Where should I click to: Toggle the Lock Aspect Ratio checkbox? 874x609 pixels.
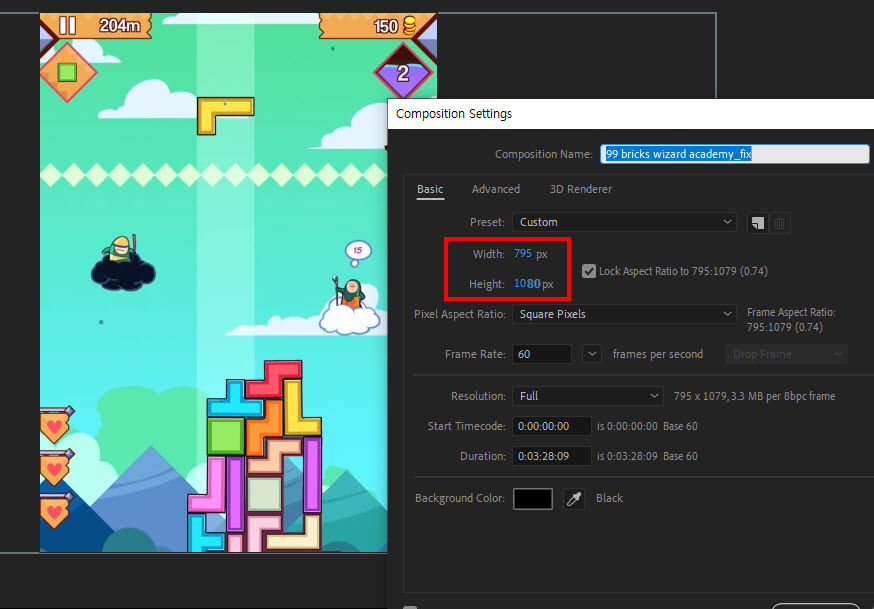coord(589,271)
